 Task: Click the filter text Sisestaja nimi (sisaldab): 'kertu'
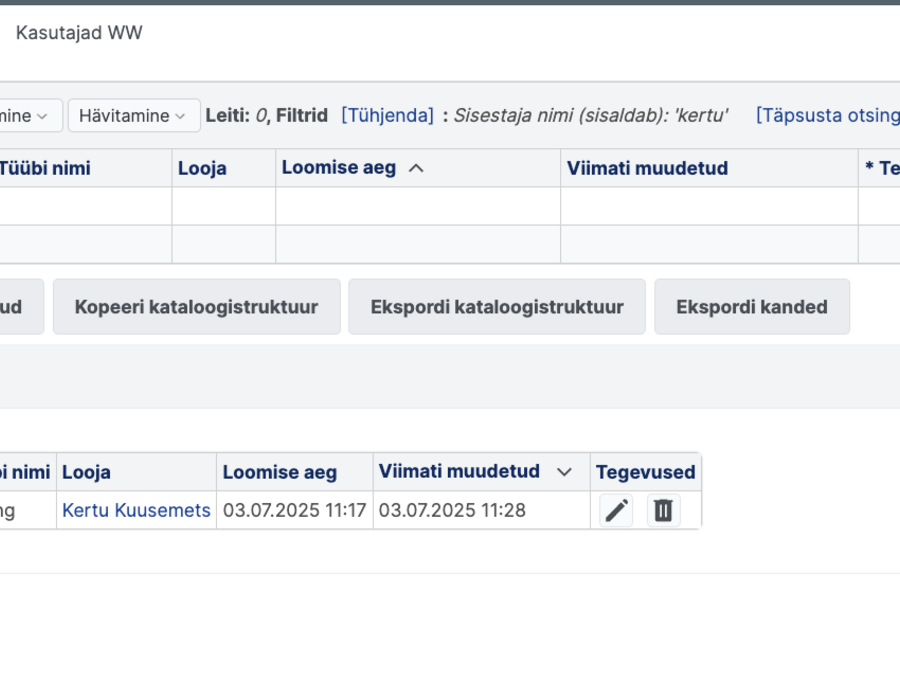[591, 115]
